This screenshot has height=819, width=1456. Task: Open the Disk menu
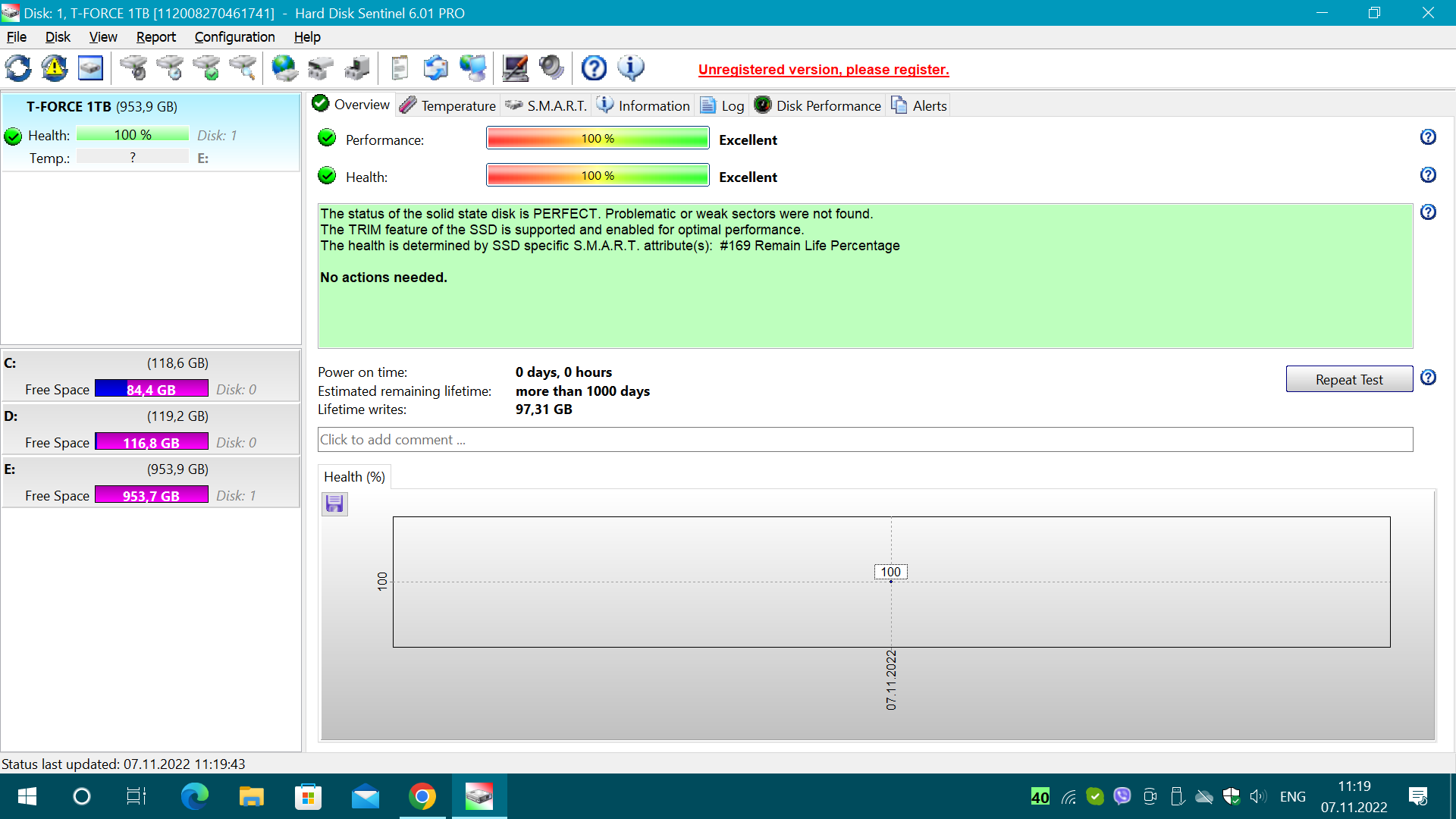(58, 37)
